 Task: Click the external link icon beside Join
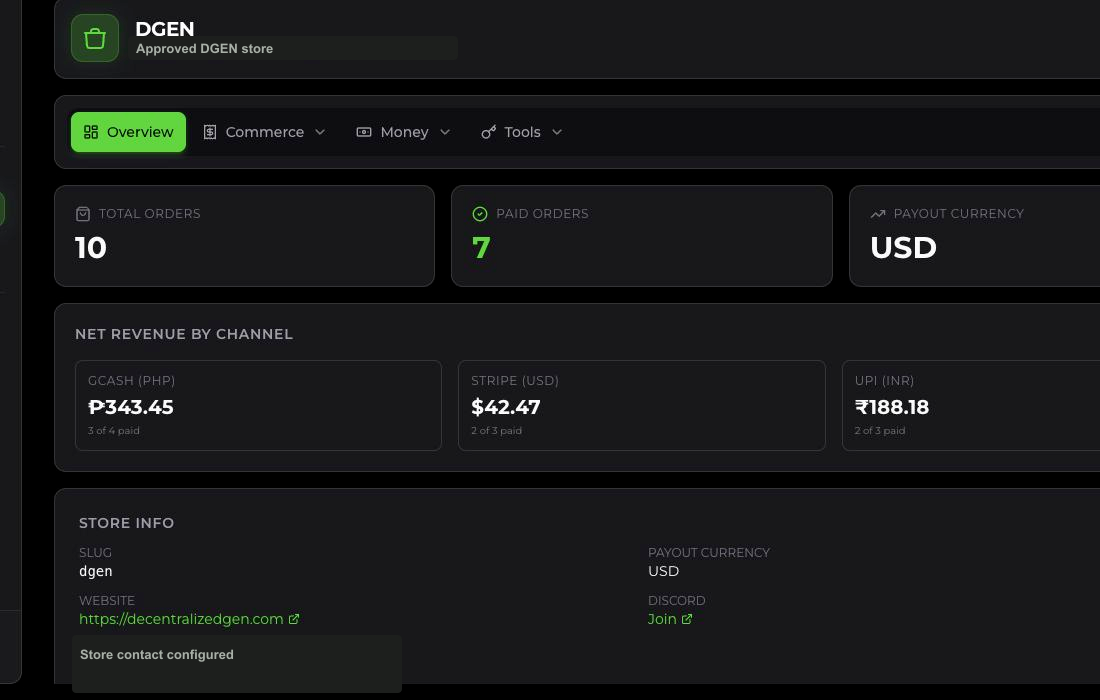point(687,619)
